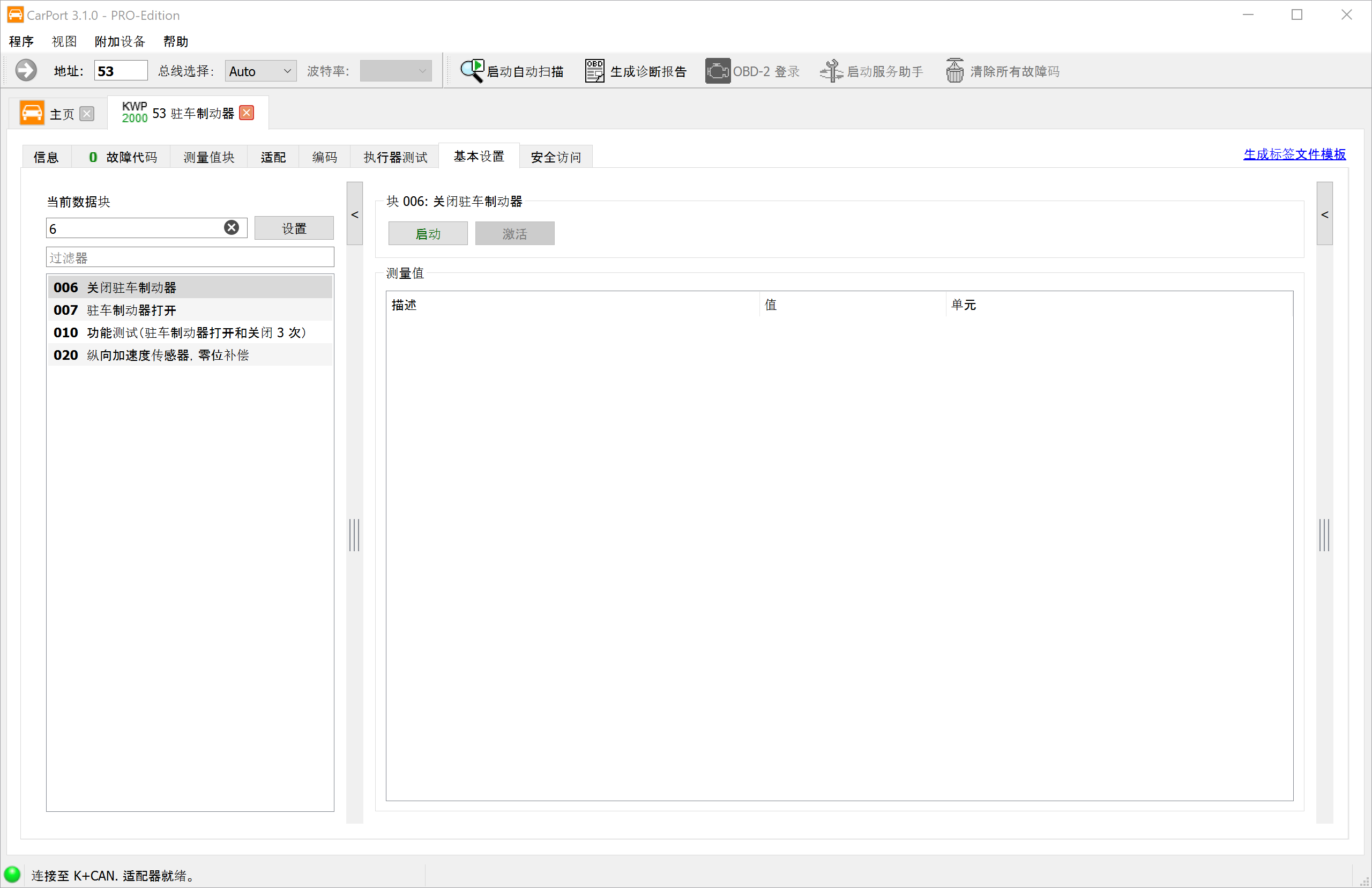
Task: Open the 视图 menu
Action: click(64, 41)
